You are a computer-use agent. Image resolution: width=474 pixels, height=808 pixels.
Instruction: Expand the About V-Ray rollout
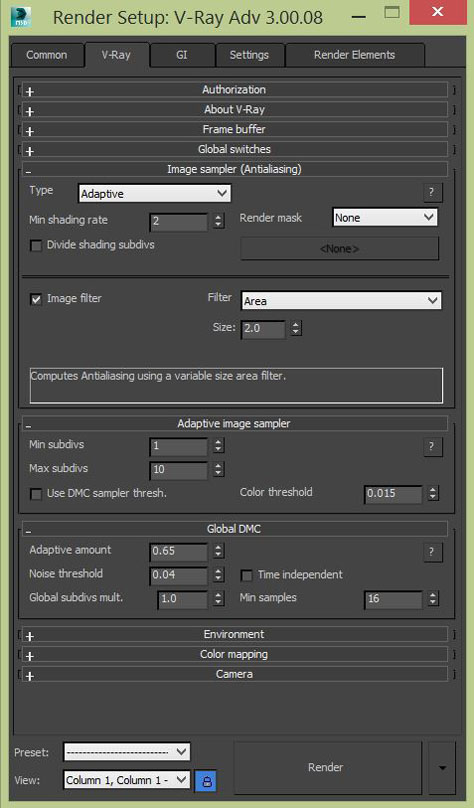(234, 109)
